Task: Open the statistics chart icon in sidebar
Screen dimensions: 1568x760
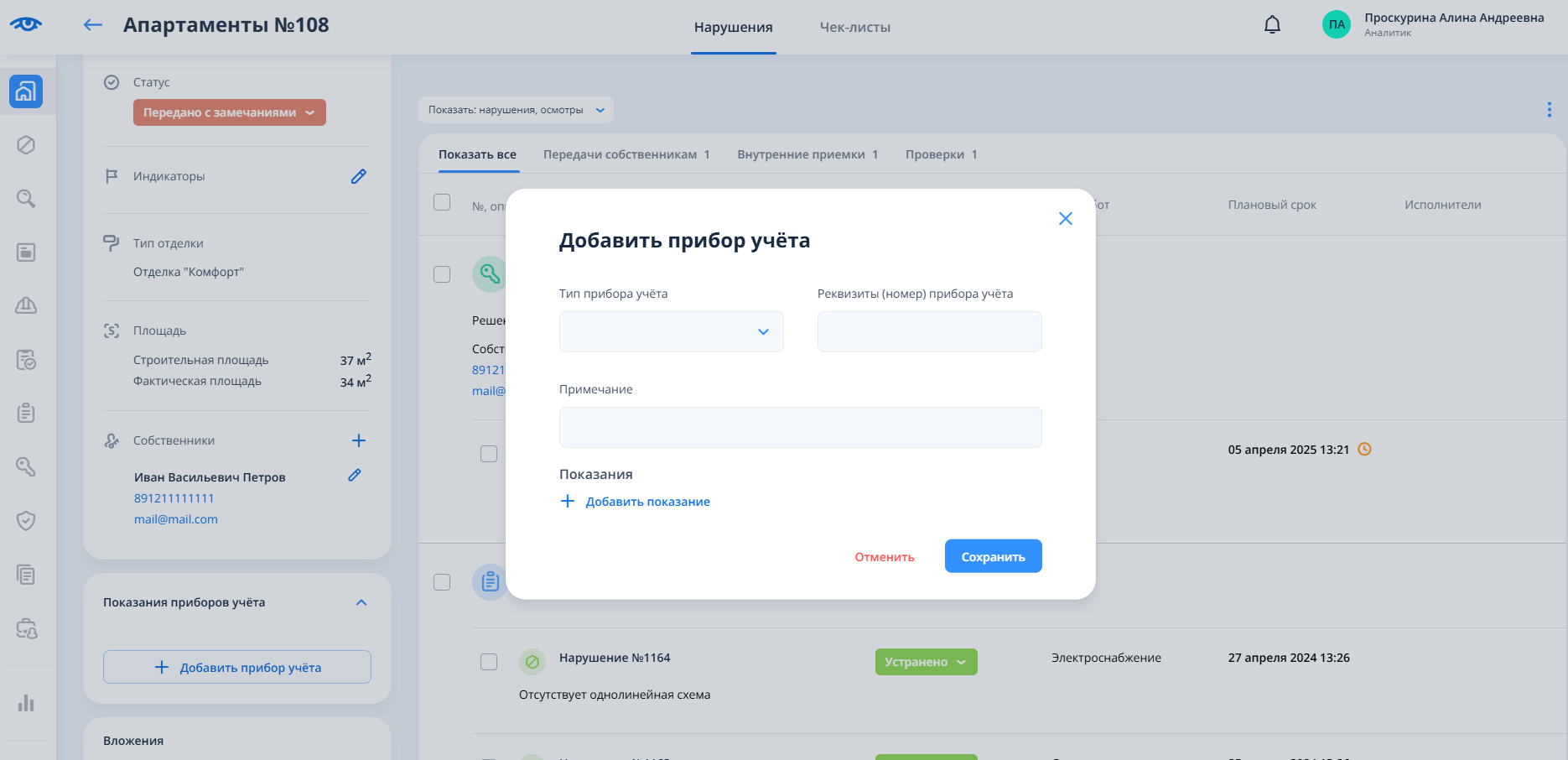Action: click(x=26, y=703)
